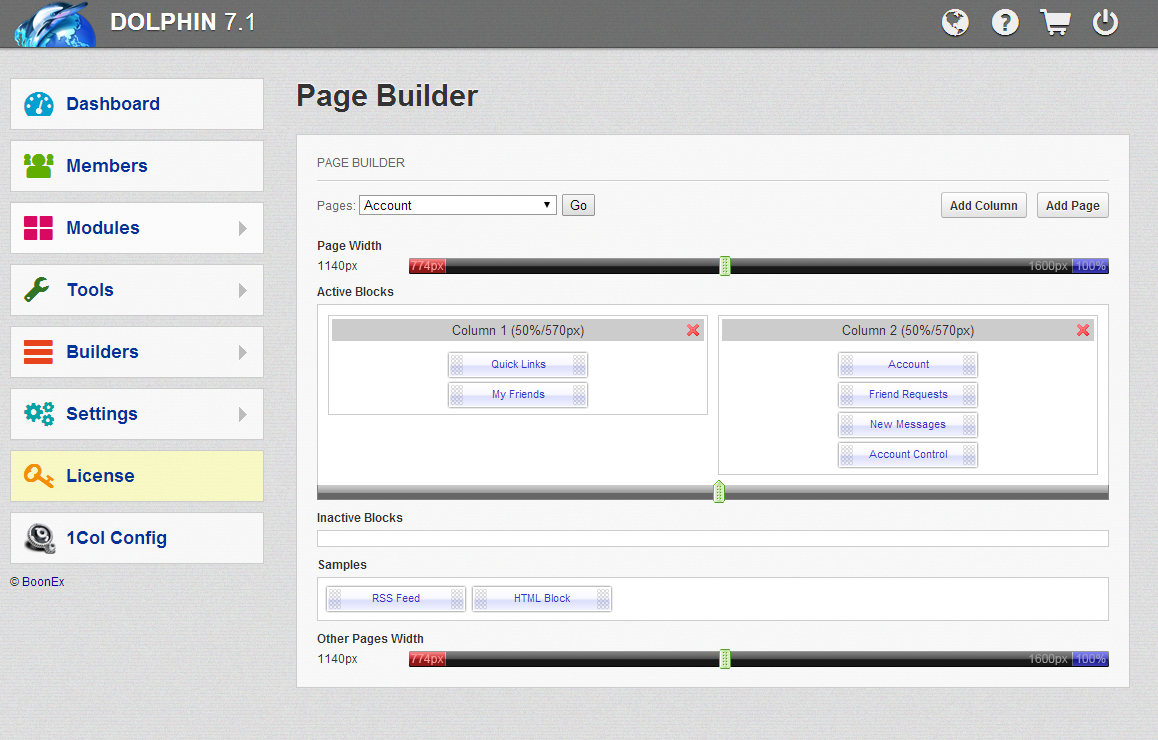Click the power logout icon
1158x740 pixels.
1105,22
